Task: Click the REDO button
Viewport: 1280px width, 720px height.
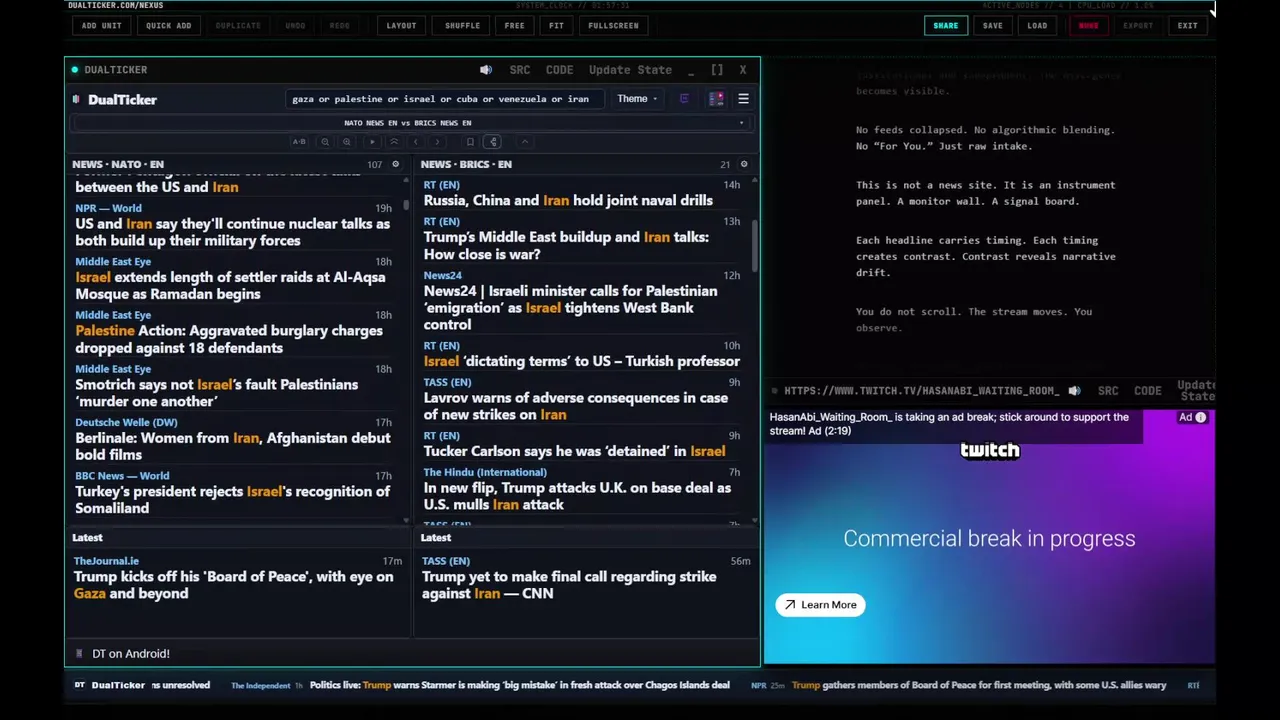Action: click(340, 25)
